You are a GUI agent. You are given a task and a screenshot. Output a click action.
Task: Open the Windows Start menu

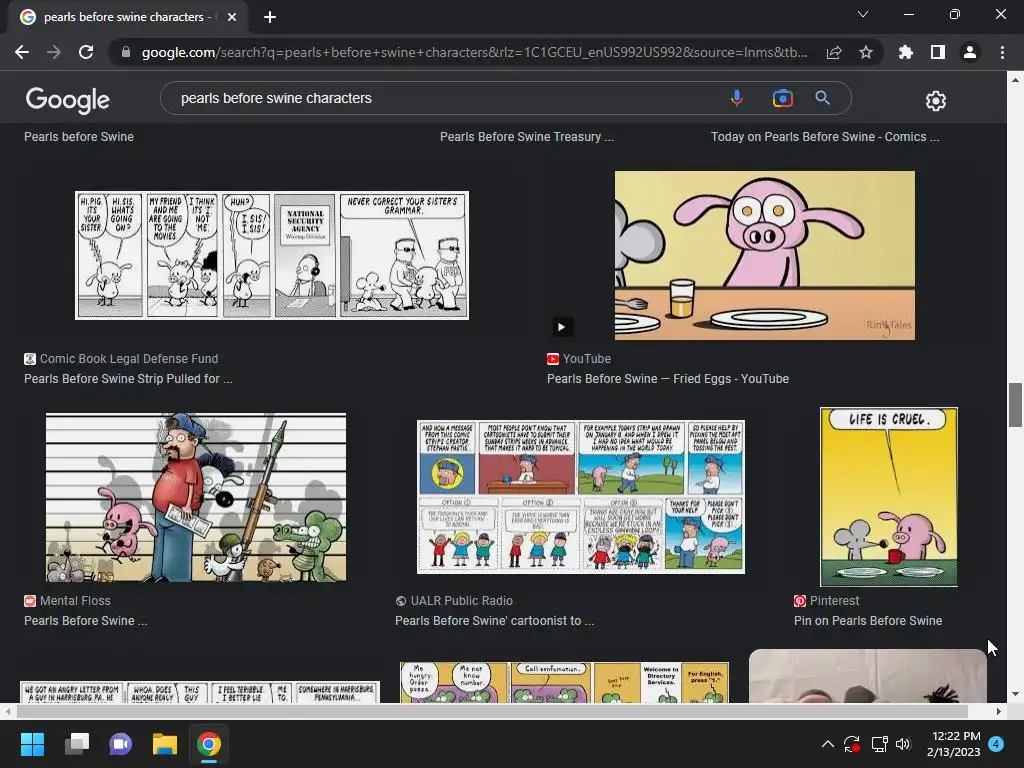coord(32,744)
